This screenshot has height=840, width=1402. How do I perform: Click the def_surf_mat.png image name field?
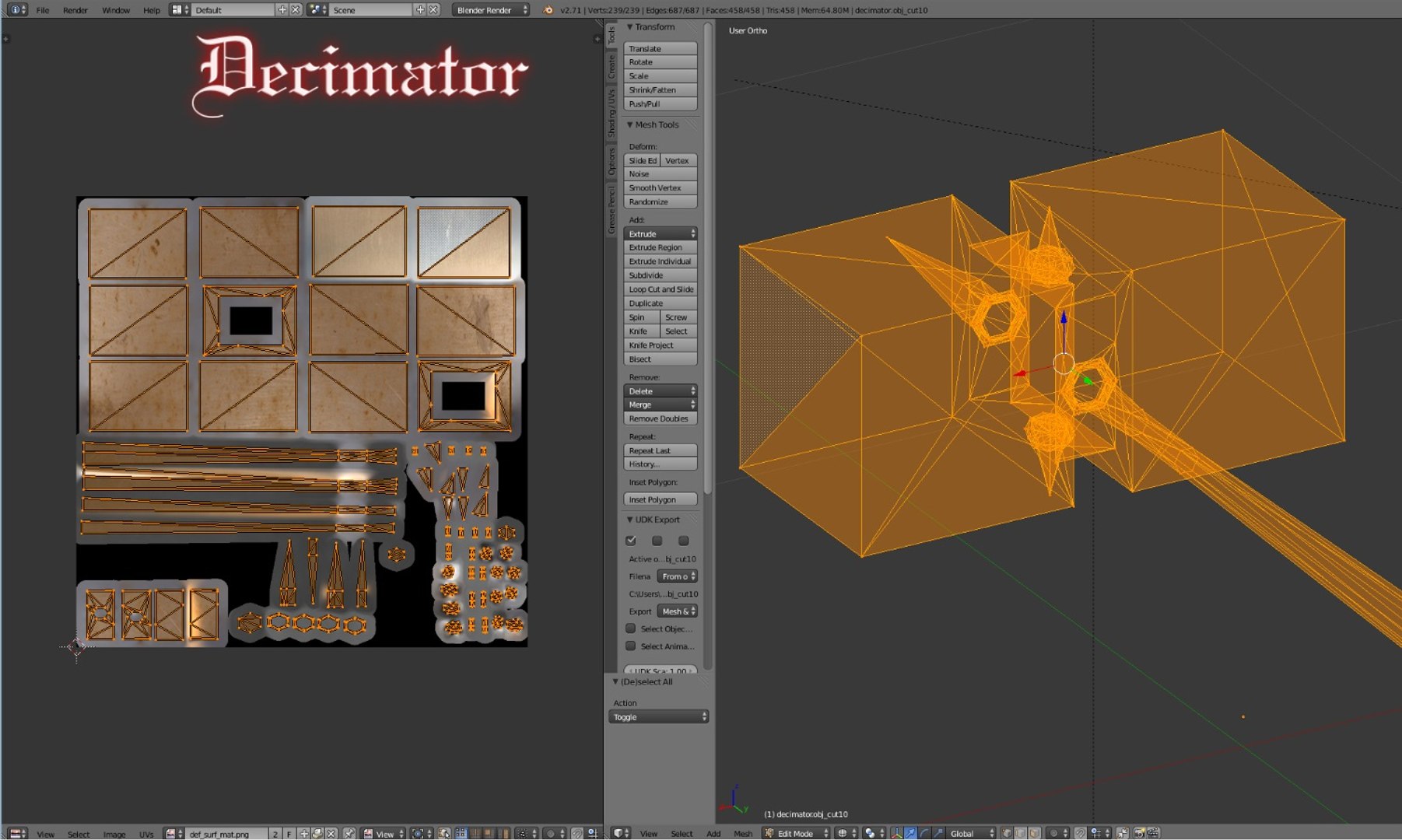[x=227, y=833]
